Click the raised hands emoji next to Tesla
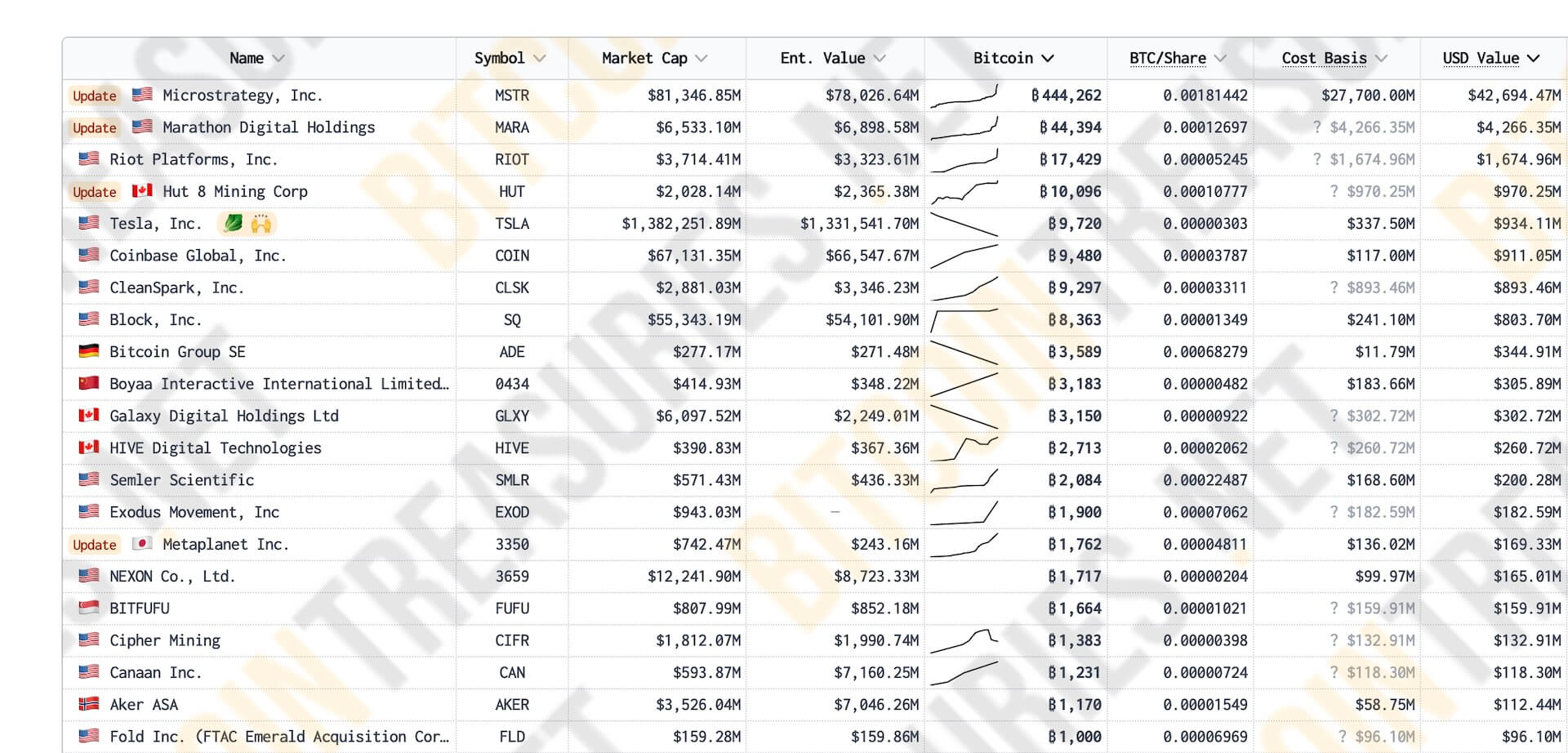Viewport: 1568px width, 753px height. click(261, 223)
